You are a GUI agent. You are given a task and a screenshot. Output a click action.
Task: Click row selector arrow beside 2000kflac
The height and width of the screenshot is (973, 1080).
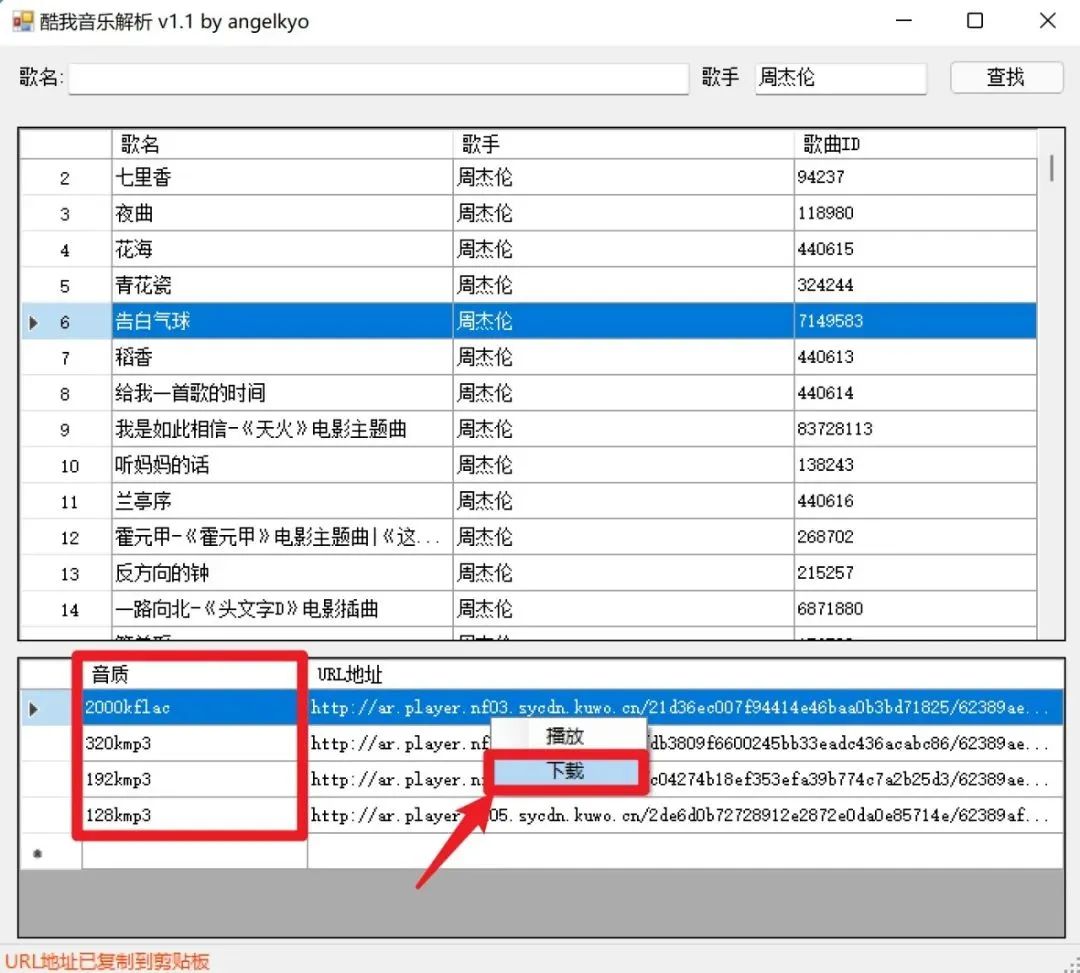pos(35,709)
